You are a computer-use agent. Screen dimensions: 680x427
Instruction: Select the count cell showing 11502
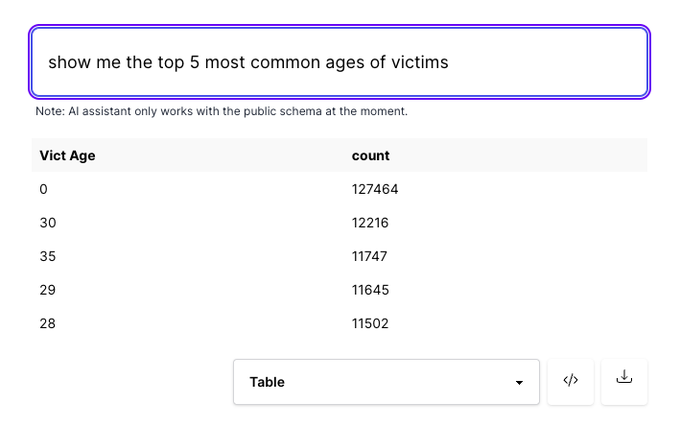(x=370, y=323)
